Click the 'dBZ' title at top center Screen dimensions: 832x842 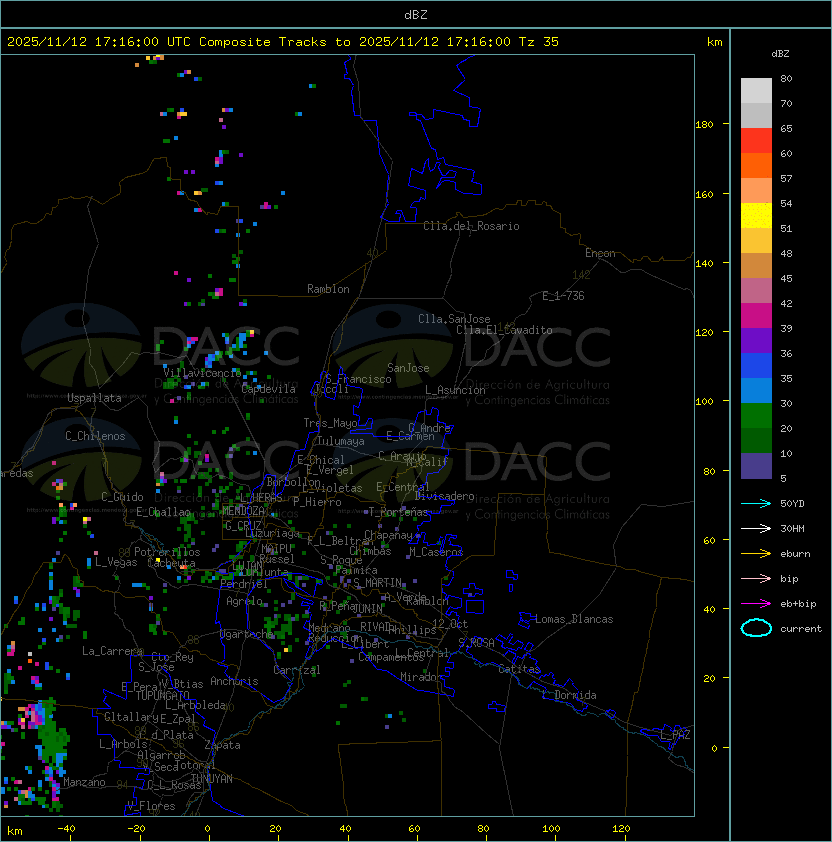[416, 15]
